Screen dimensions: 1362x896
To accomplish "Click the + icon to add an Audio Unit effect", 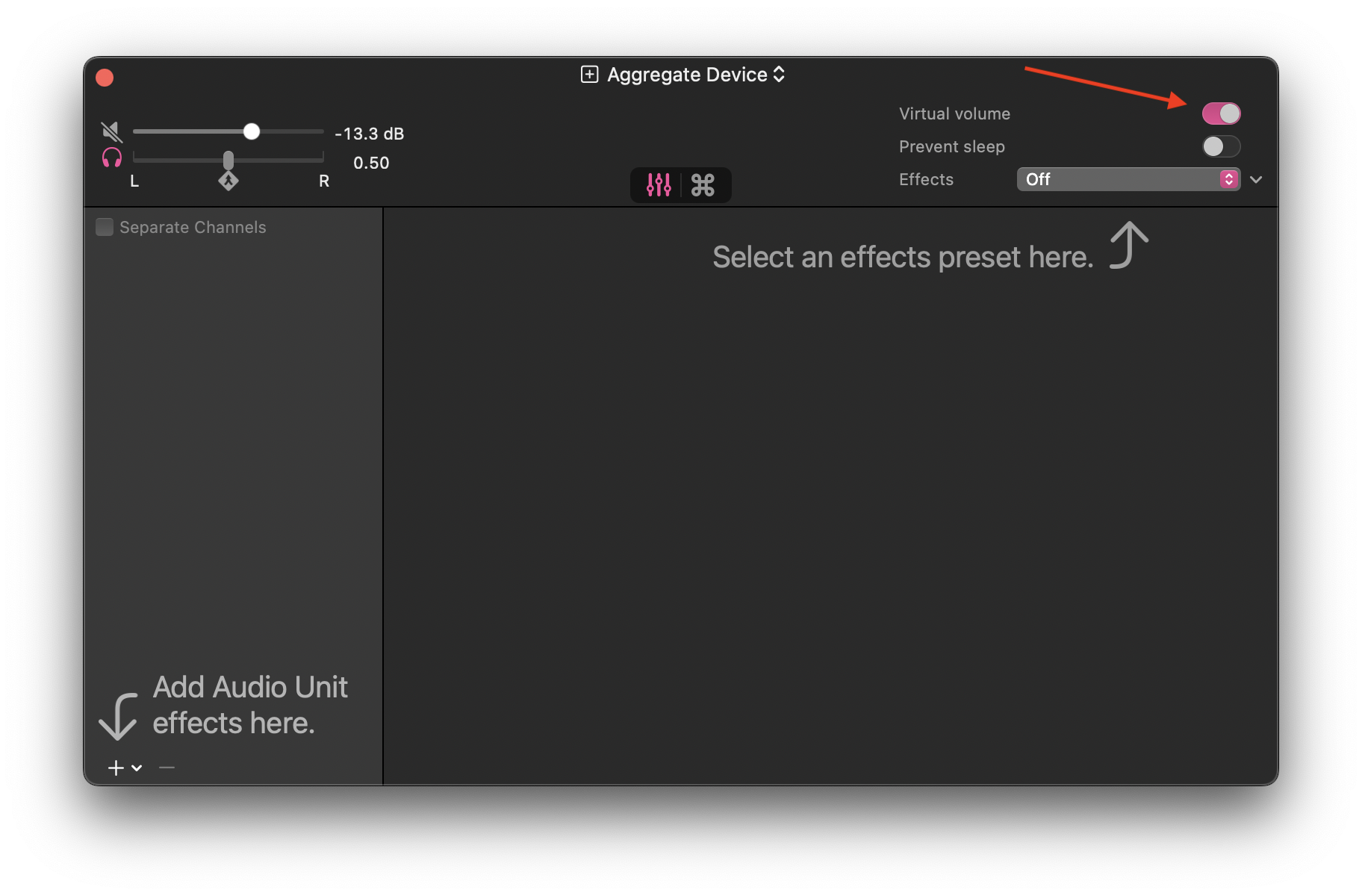I will (116, 767).
